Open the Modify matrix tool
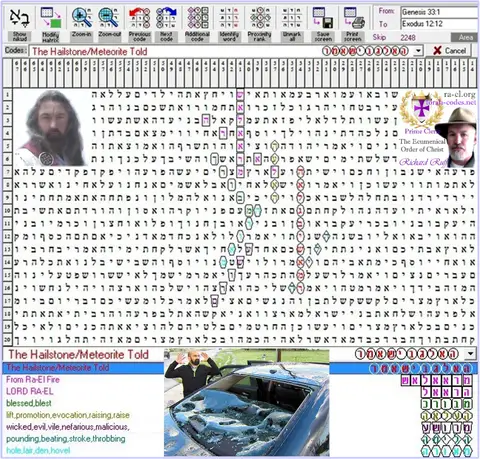The image size is (480, 459). click(51, 18)
